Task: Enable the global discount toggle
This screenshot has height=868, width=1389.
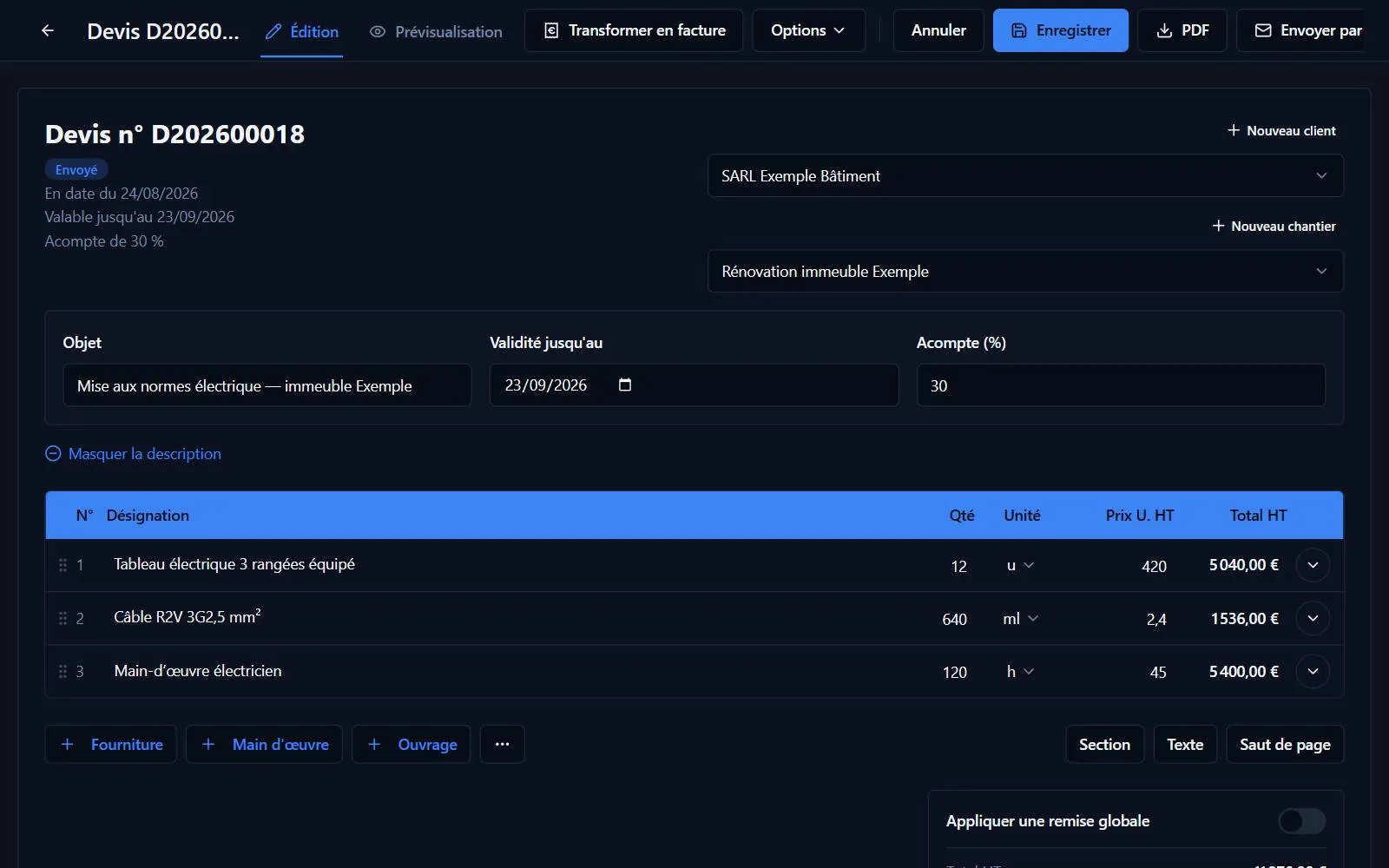Action: (1301, 821)
